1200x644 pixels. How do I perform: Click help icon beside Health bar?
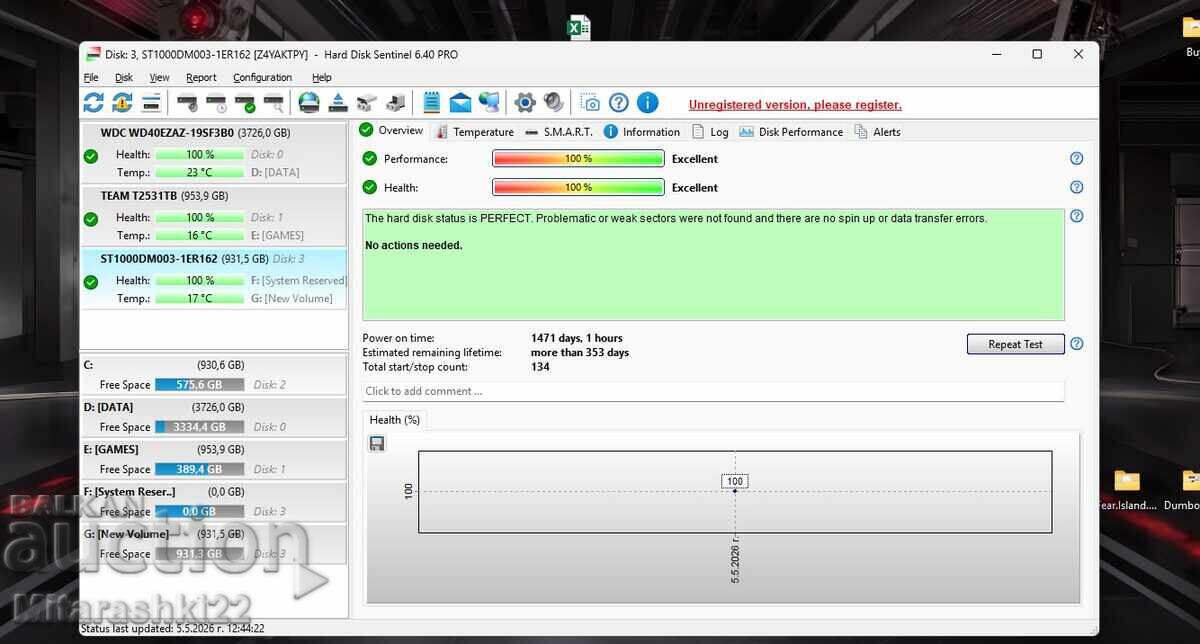click(x=1077, y=187)
